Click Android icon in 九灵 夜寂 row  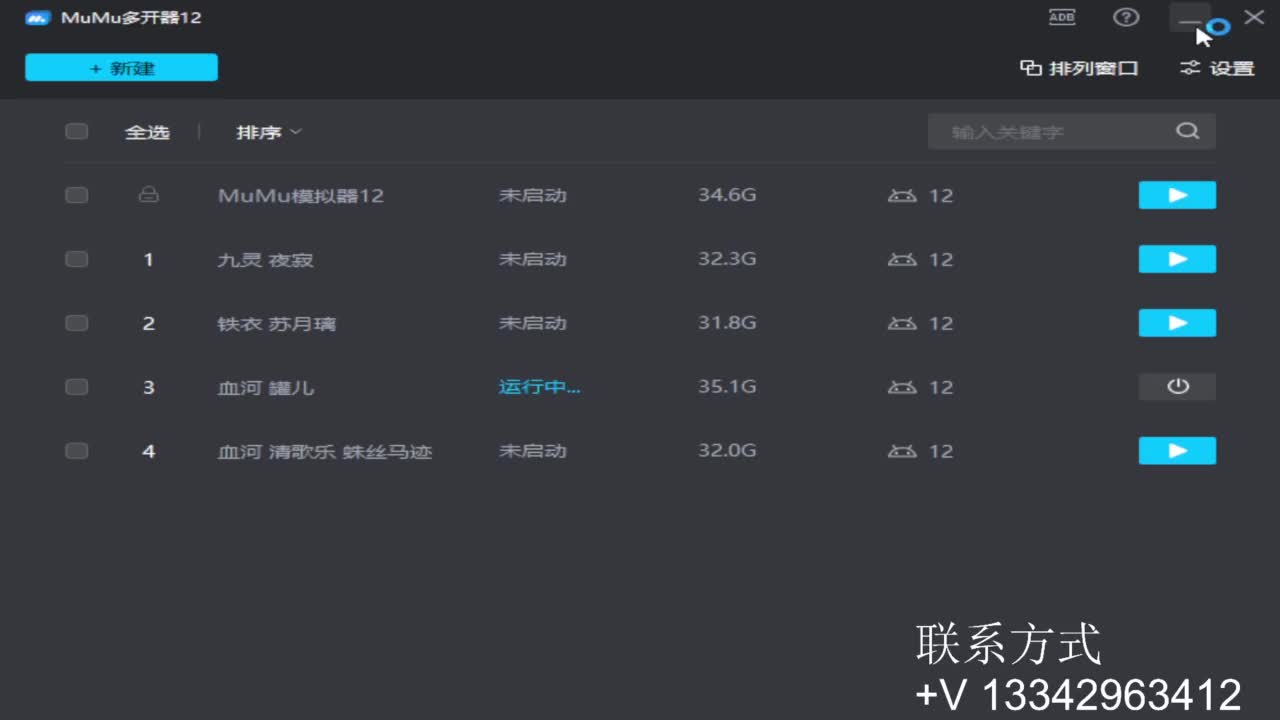(902, 259)
